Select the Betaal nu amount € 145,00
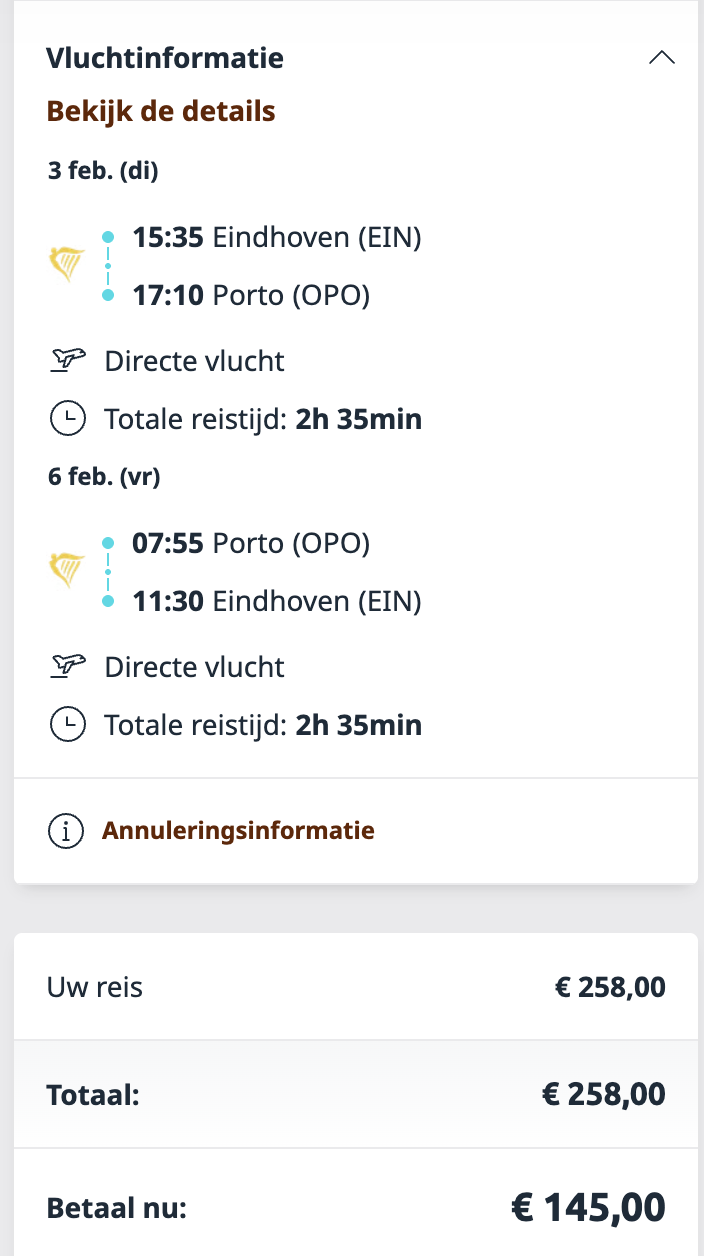The width and height of the screenshot is (704, 1256). pyautogui.click(x=590, y=1206)
